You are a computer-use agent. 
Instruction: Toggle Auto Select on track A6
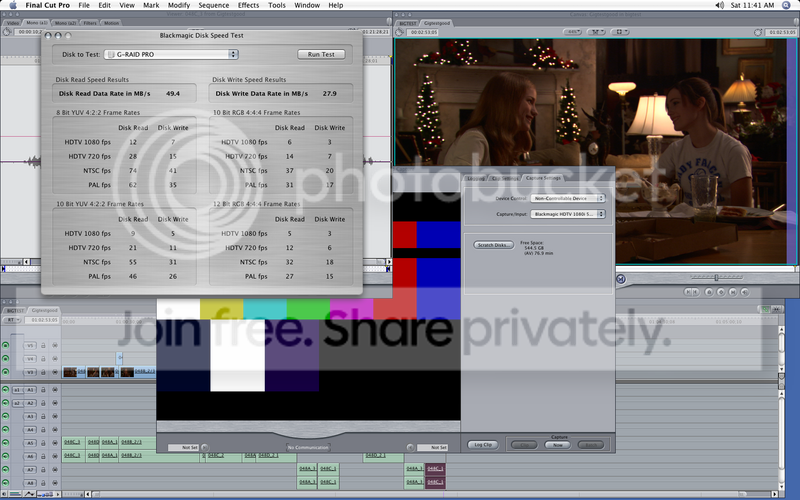[55, 456]
